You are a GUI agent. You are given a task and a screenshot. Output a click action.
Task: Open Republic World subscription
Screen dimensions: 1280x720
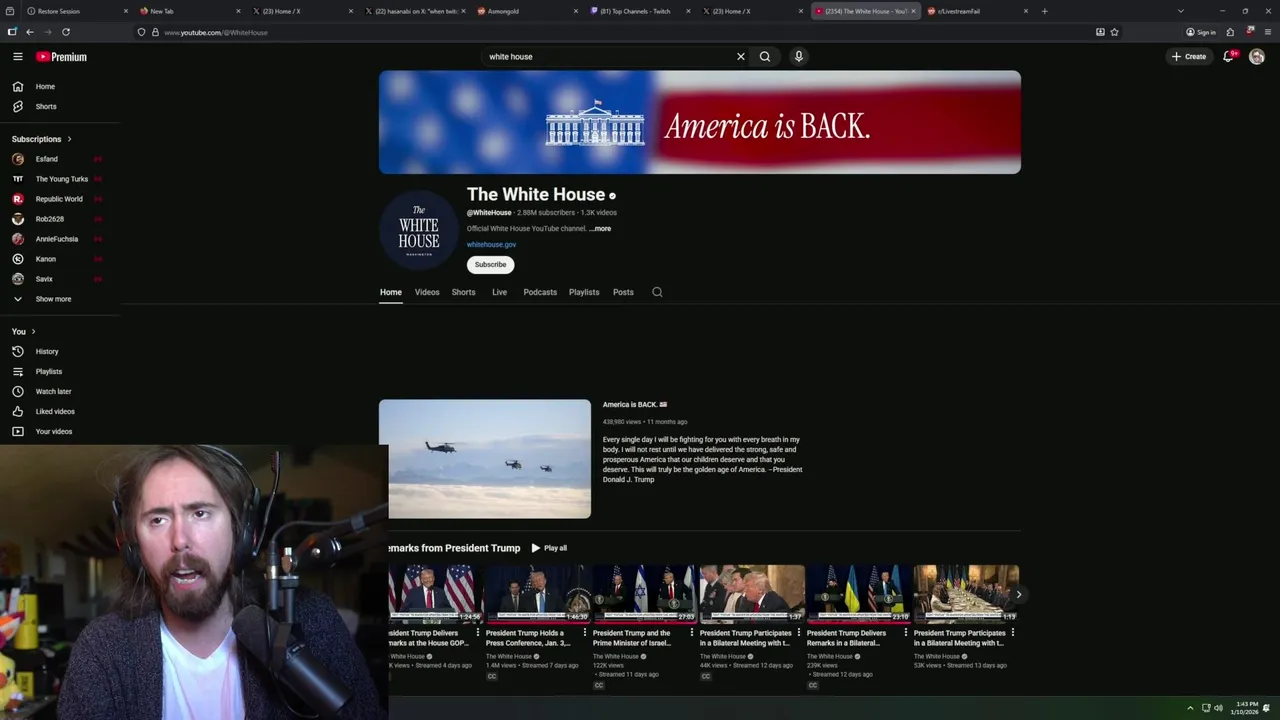coord(60,199)
